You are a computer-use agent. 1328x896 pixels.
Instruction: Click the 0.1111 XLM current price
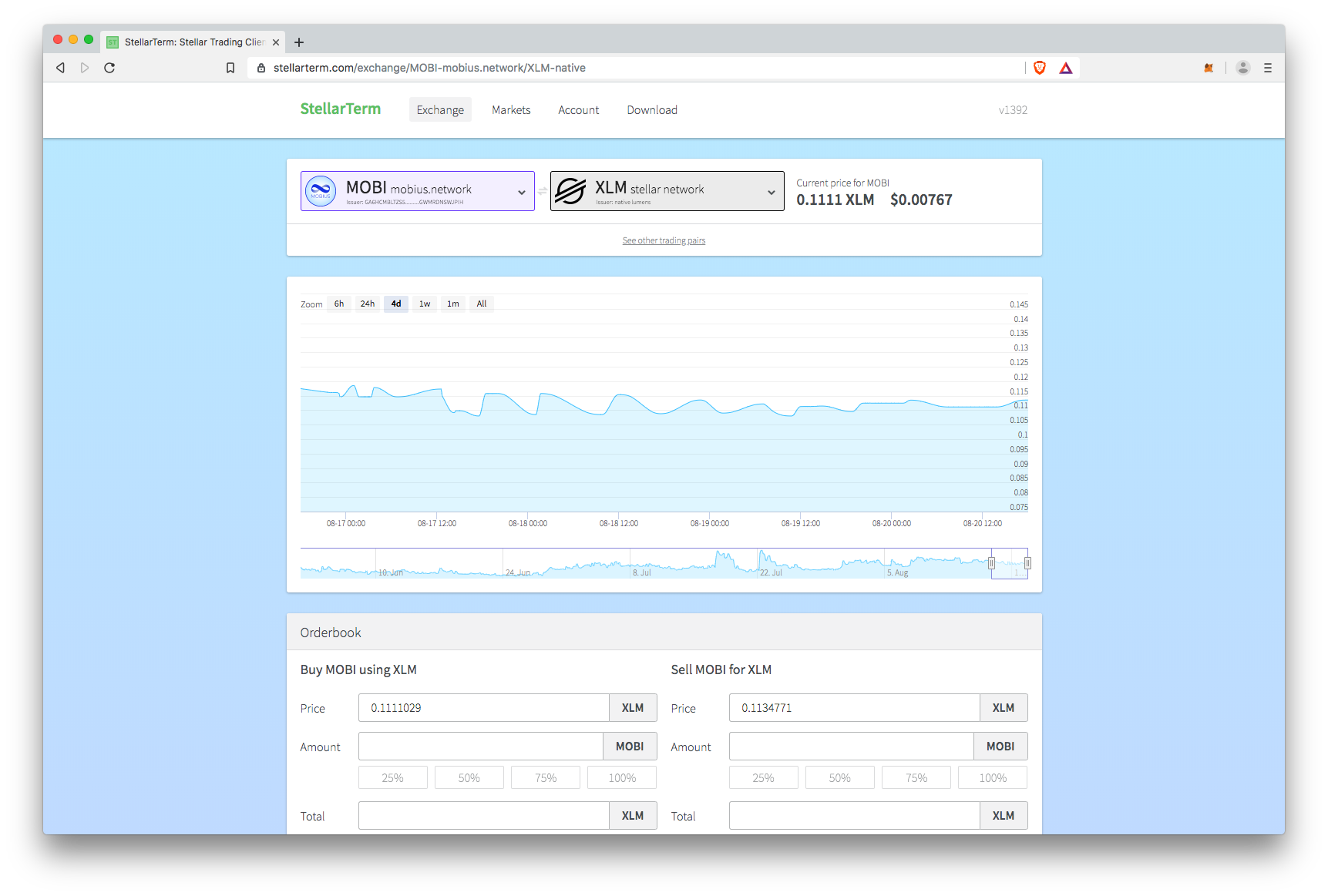tap(835, 200)
